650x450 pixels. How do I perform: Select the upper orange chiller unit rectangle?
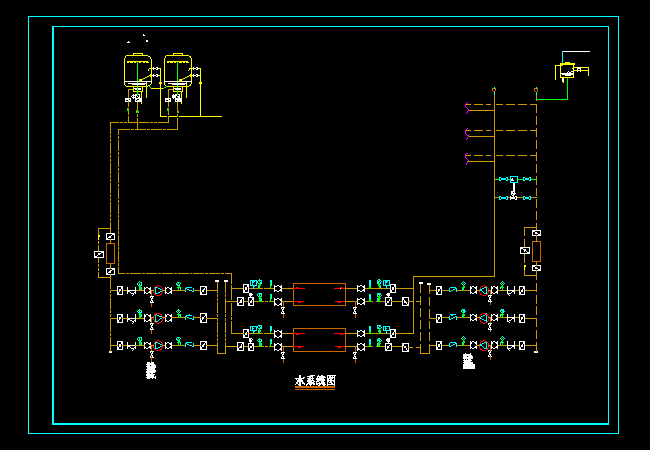coord(319,294)
